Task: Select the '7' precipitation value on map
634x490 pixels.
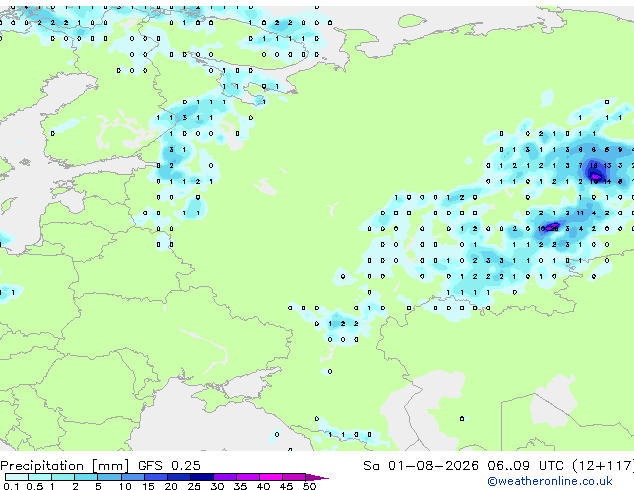Action: (581, 165)
